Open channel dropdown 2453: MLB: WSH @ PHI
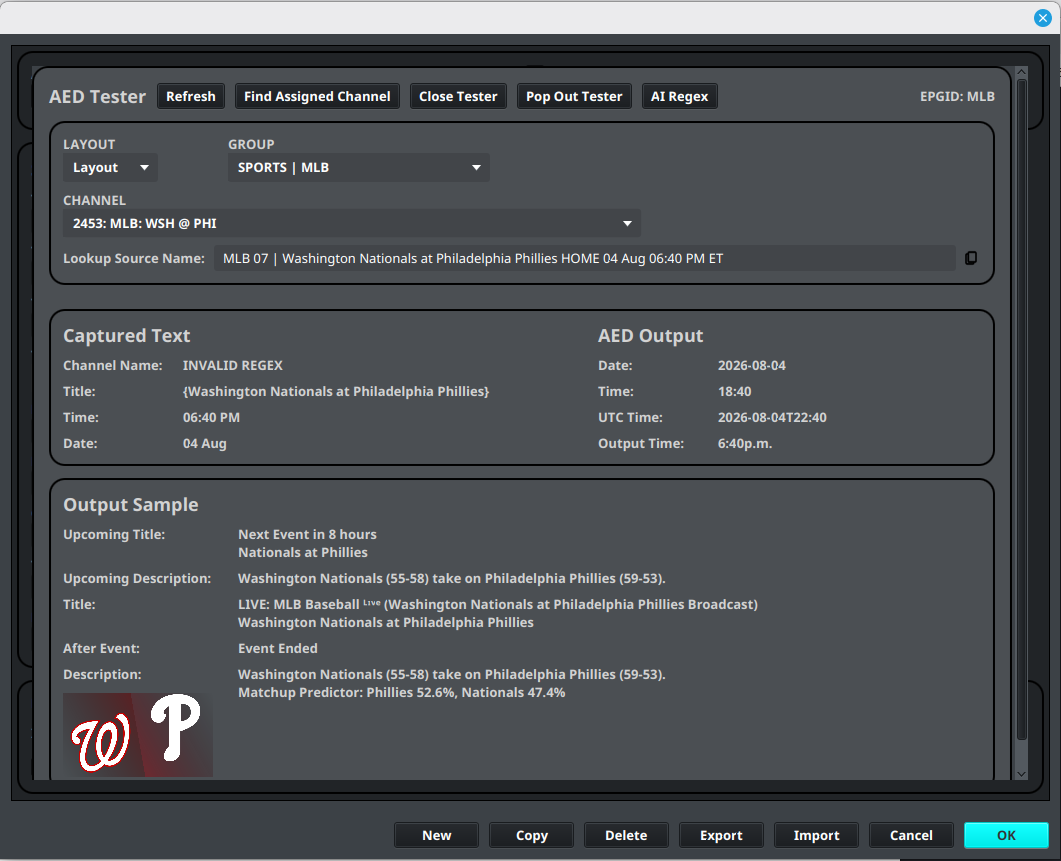The image size is (1061, 861). coord(352,223)
